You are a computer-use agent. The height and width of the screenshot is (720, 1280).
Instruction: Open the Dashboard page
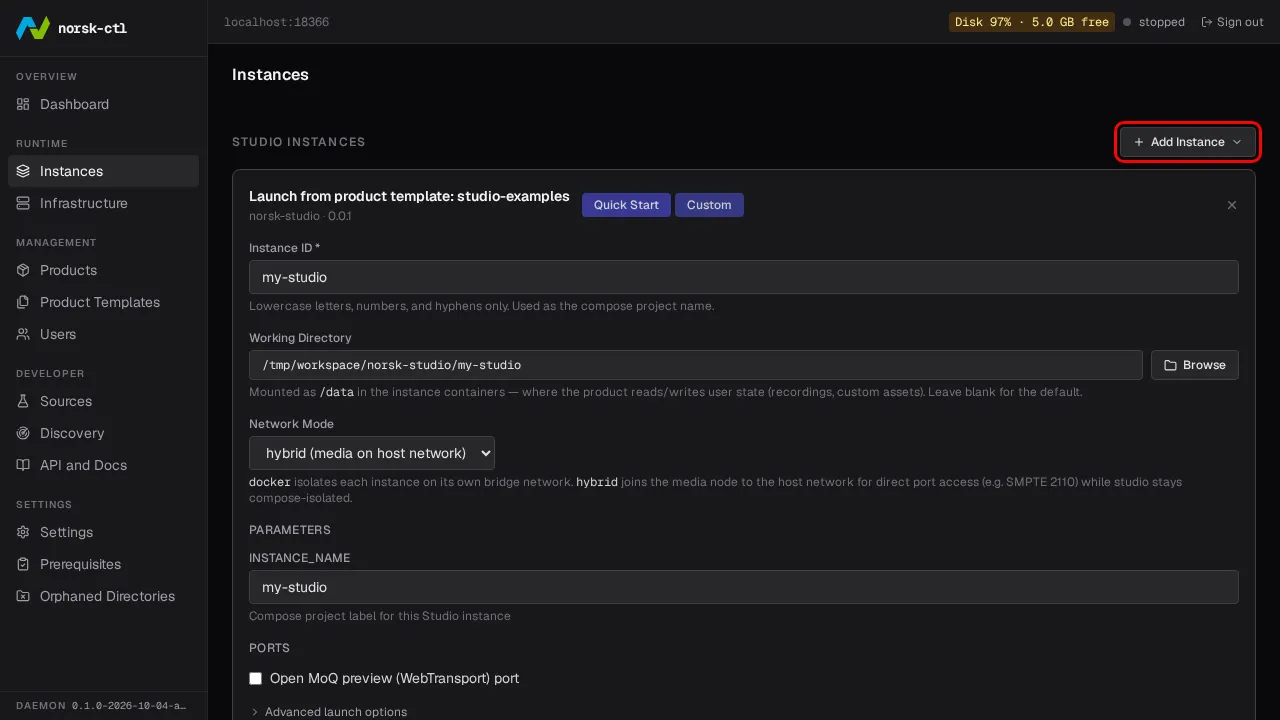[104, 104]
